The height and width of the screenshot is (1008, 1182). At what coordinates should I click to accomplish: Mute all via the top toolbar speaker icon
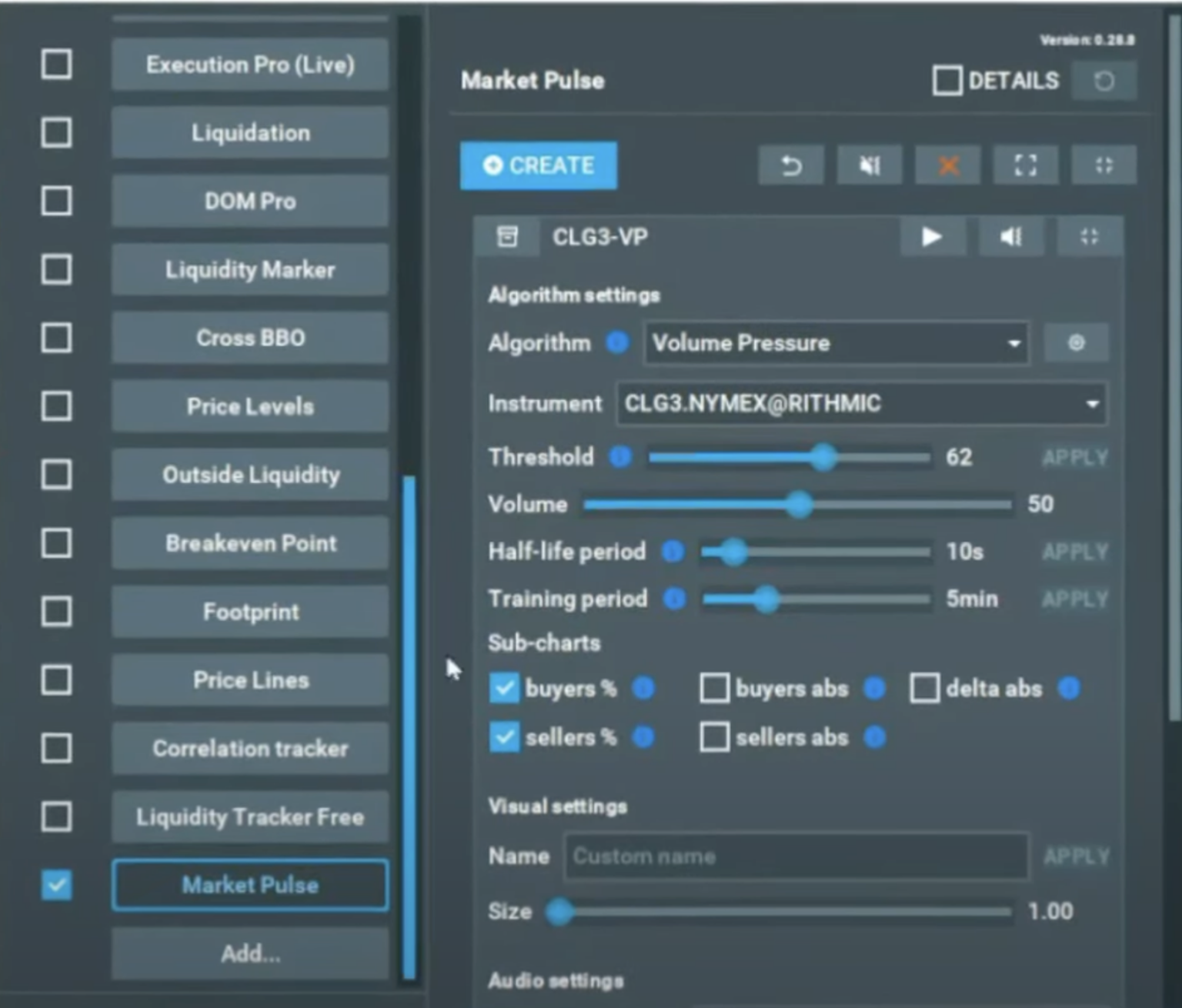click(870, 165)
